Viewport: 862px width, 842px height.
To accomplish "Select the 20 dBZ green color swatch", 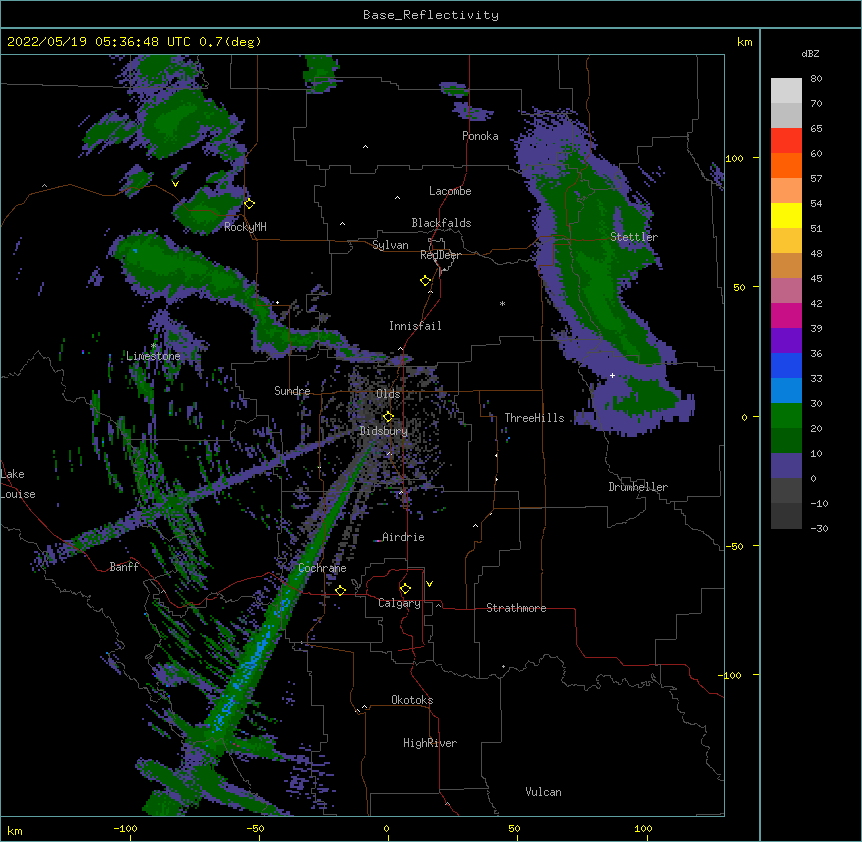I will [786, 440].
